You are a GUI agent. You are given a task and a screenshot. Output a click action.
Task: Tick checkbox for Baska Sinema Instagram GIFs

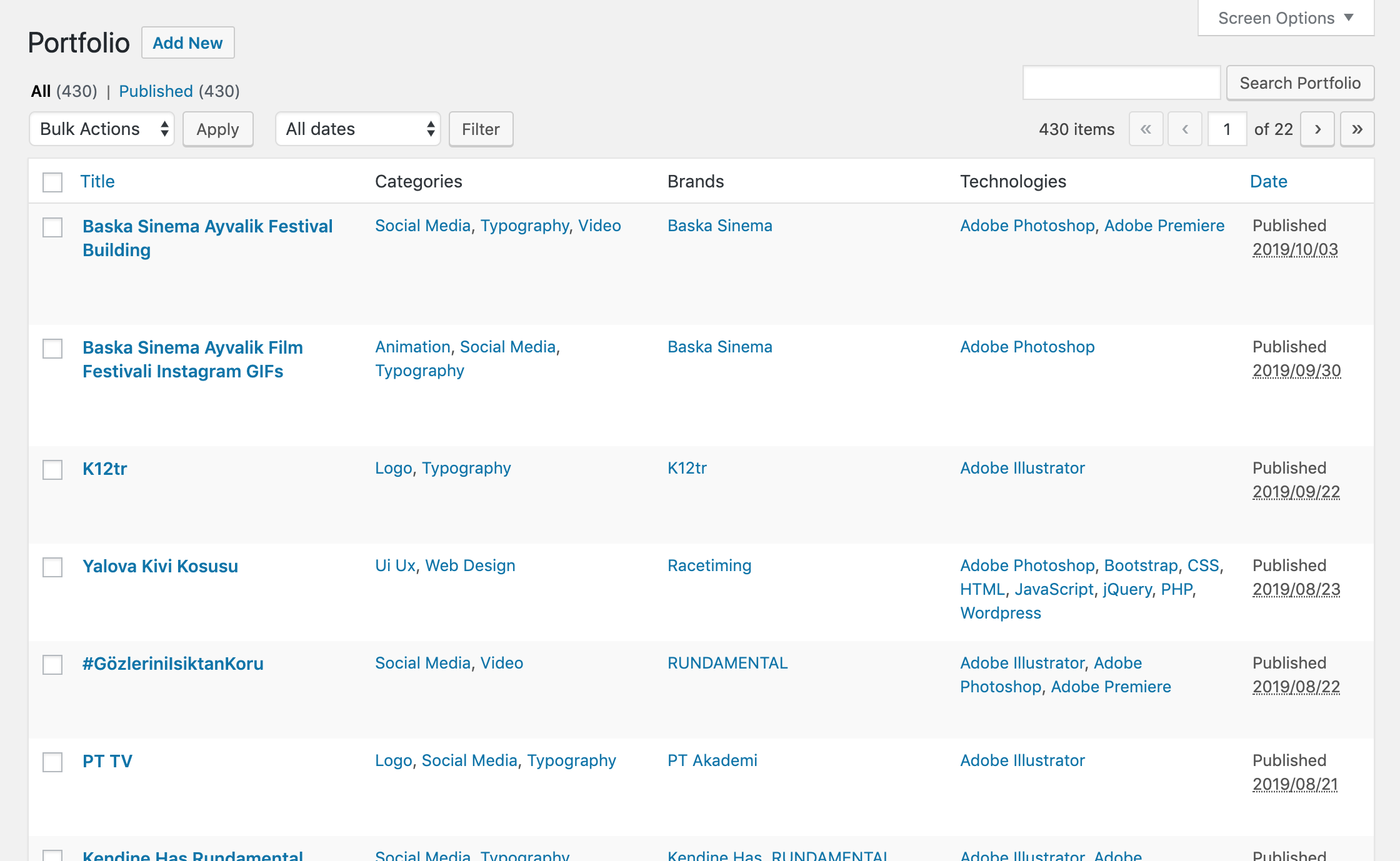pos(52,349)
